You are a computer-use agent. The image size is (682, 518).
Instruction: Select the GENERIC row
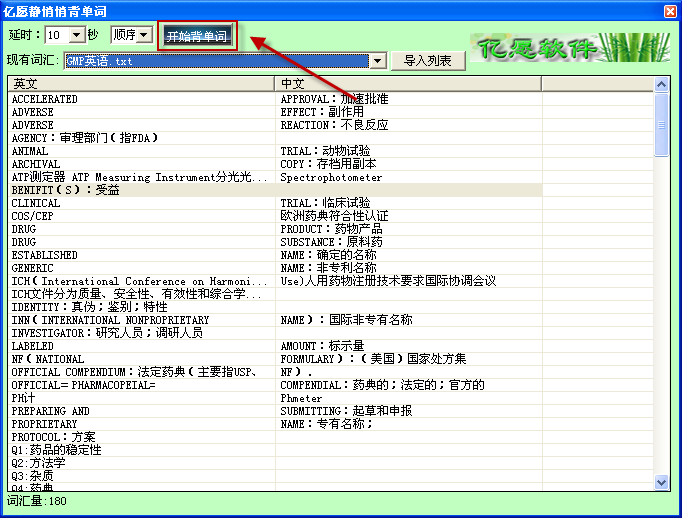[x=276, y=268]
